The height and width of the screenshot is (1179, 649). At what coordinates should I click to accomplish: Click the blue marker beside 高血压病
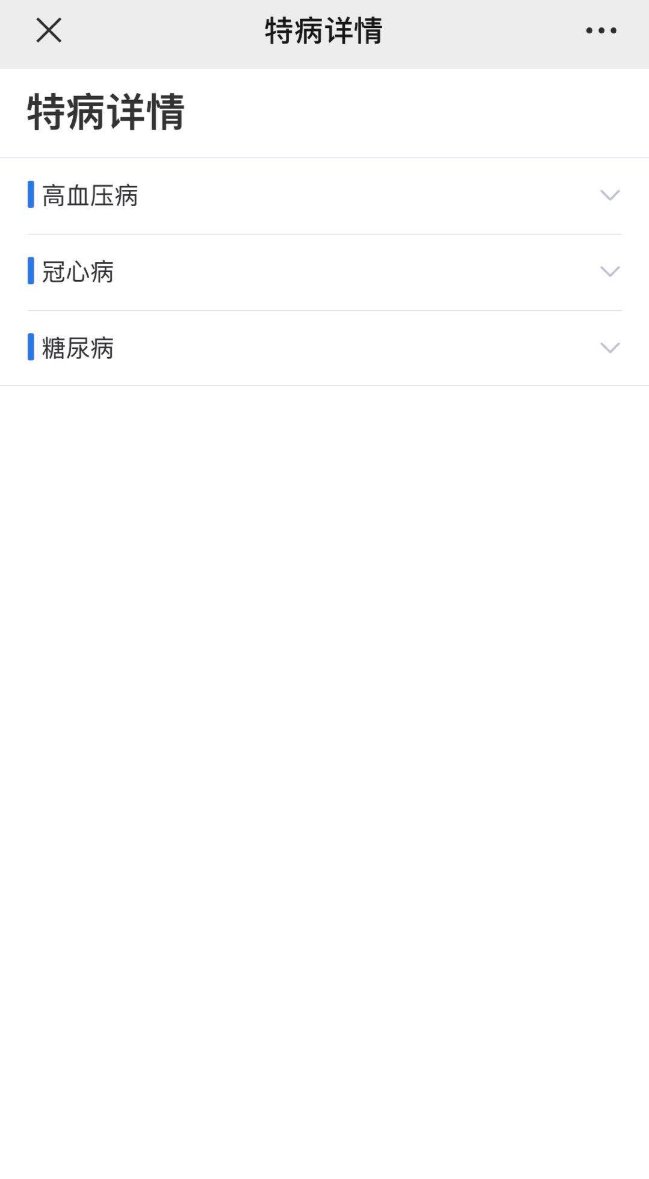tap(31, 195)
